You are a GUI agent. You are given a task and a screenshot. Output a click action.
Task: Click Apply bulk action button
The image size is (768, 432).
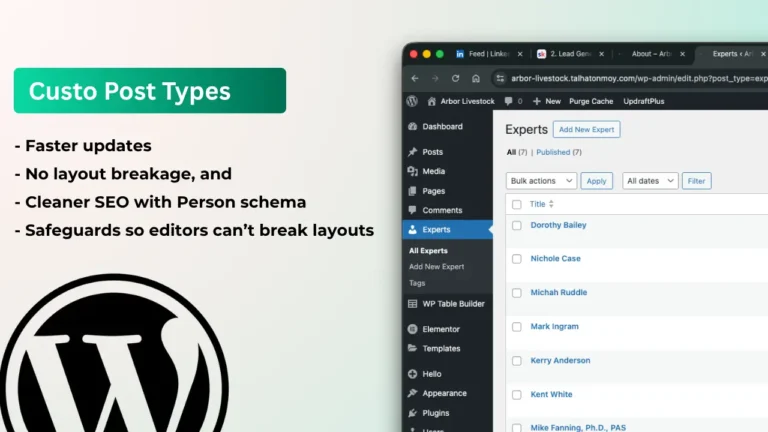pyautogui.click(x=596, y=181)
